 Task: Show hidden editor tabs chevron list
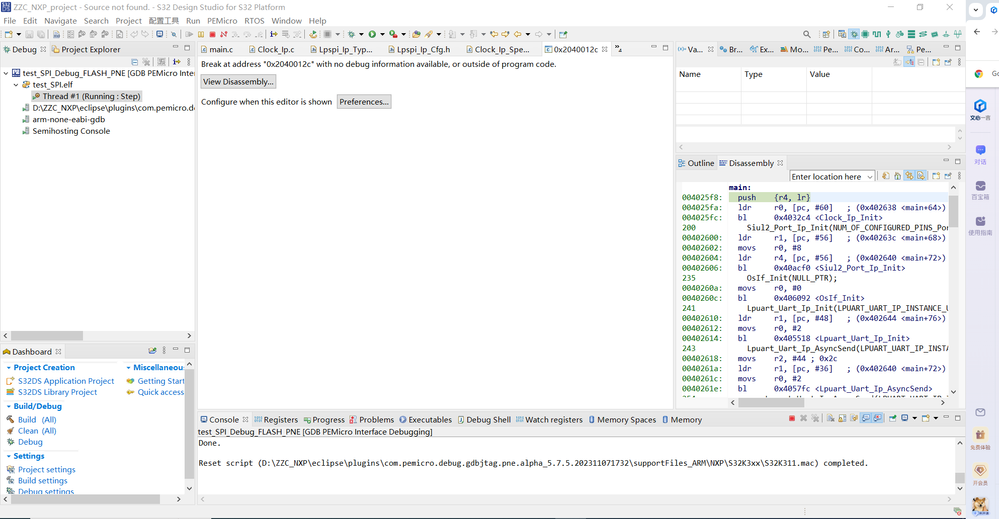[619, 49]
